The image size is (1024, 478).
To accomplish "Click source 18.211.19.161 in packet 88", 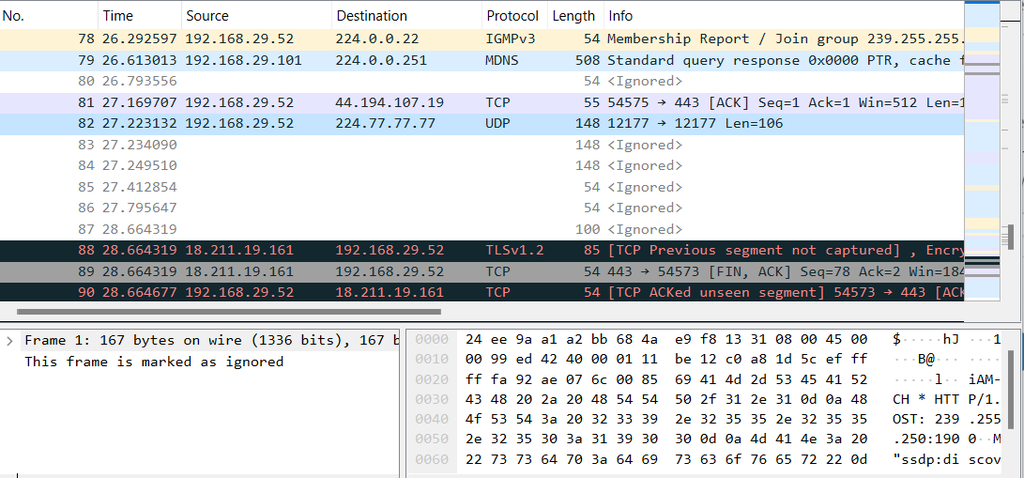I will 239,250.
